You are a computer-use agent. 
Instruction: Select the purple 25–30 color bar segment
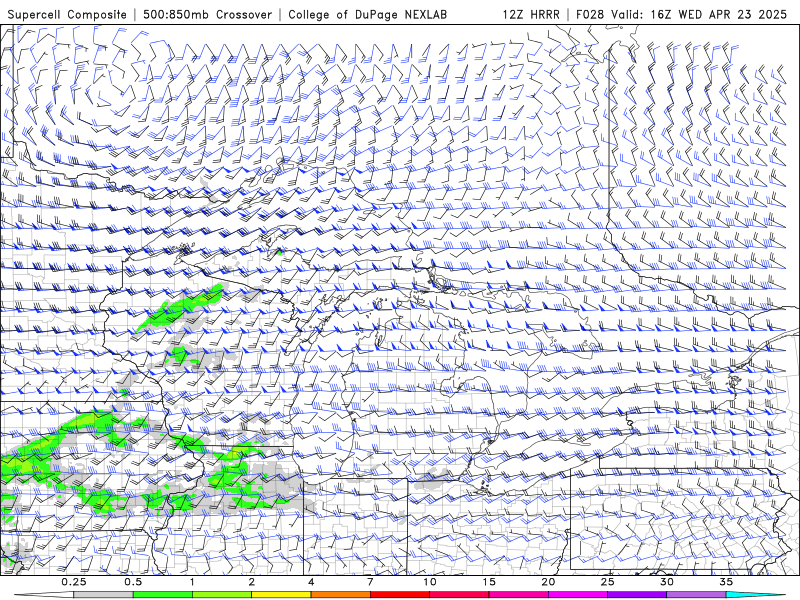click(x=637, y=595)
